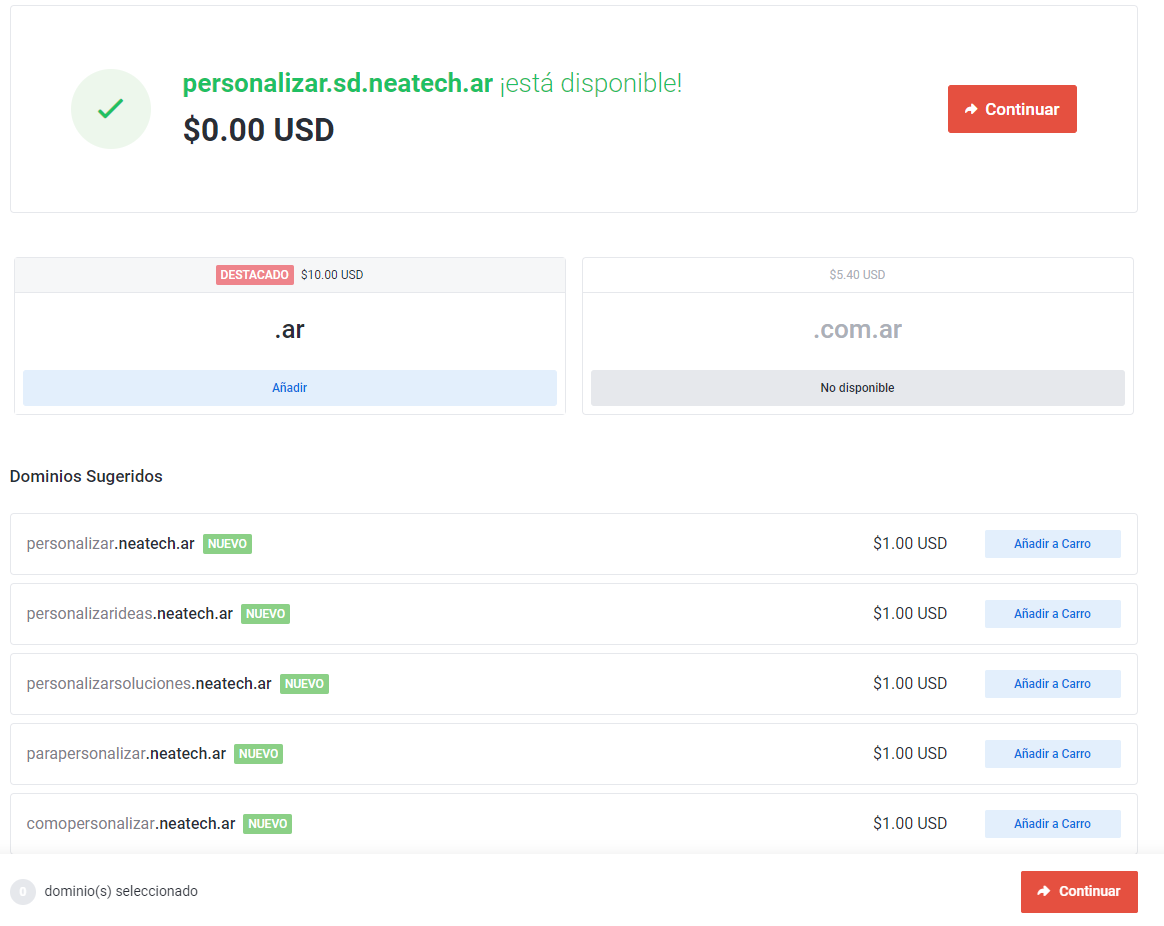Add parapersonalizar.neatech.ar to cart
This screenshot has width=1164, height=926.
[x=1052, y=754]
